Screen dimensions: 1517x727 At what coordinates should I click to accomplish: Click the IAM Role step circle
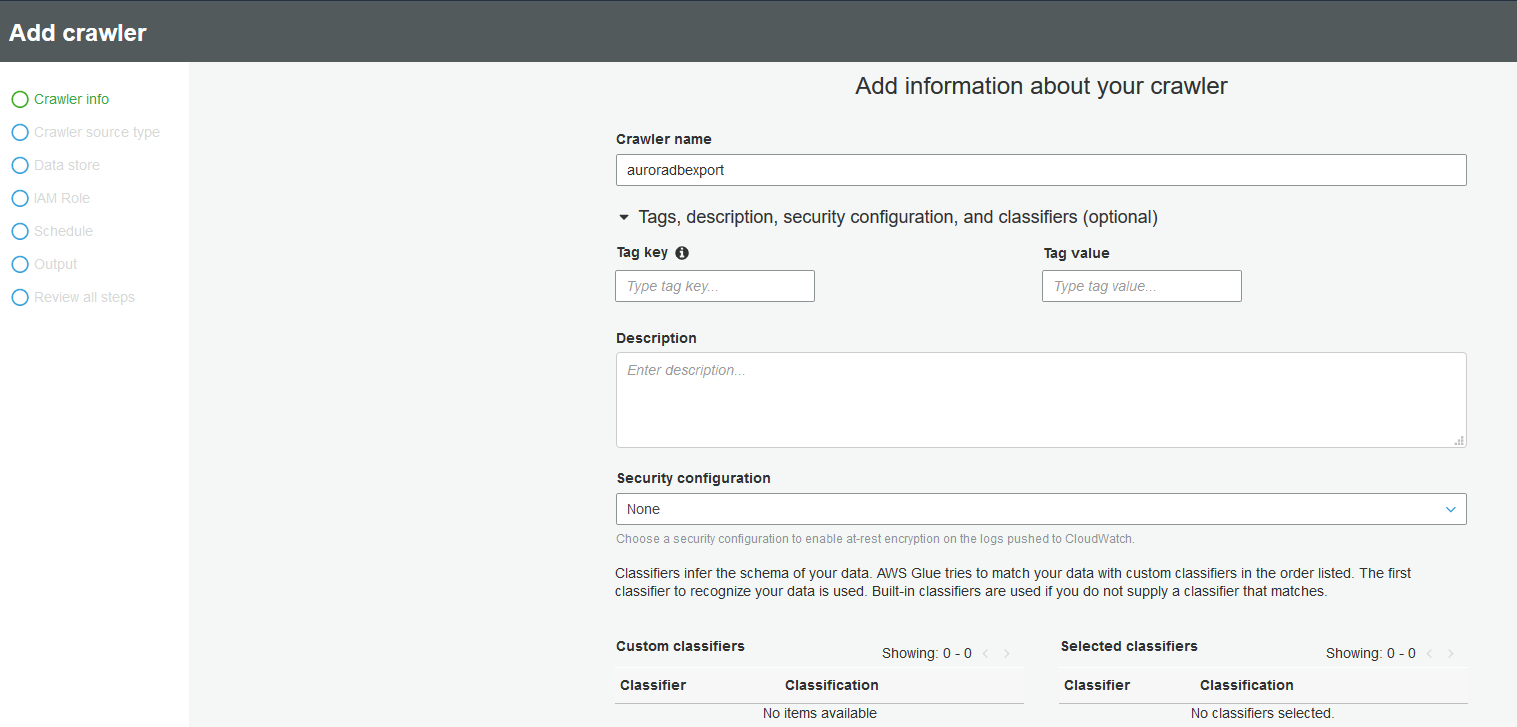[20, 198]
